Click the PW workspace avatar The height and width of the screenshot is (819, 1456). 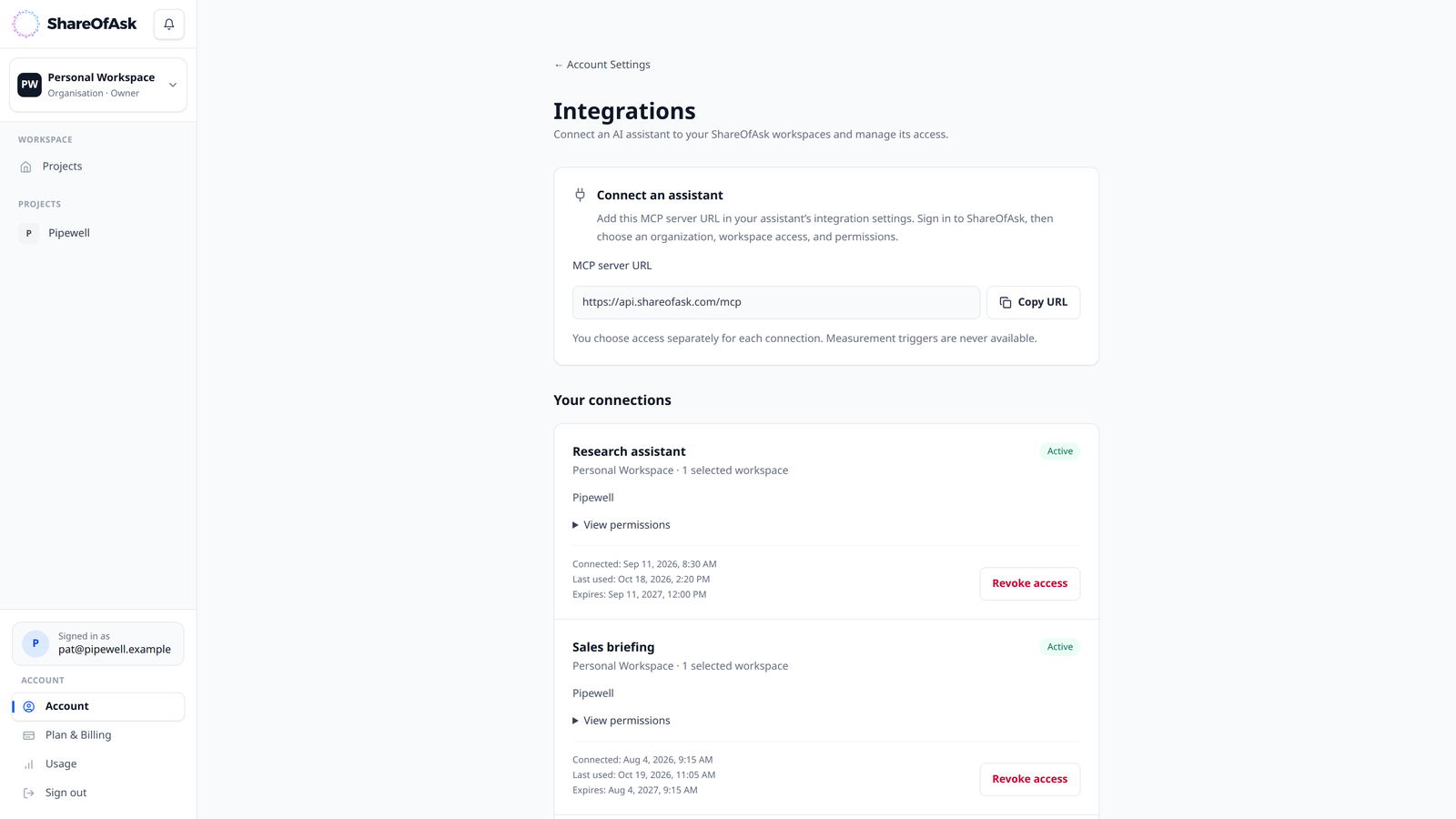click(x=30, y=85)
